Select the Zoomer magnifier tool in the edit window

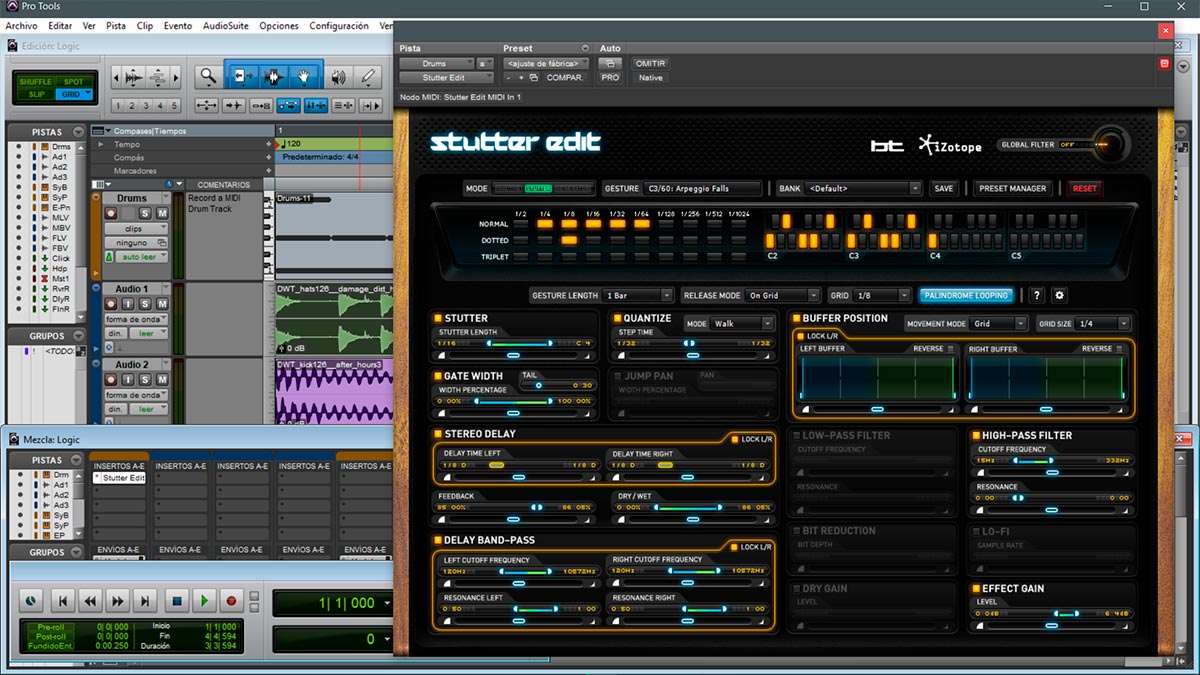208,76
